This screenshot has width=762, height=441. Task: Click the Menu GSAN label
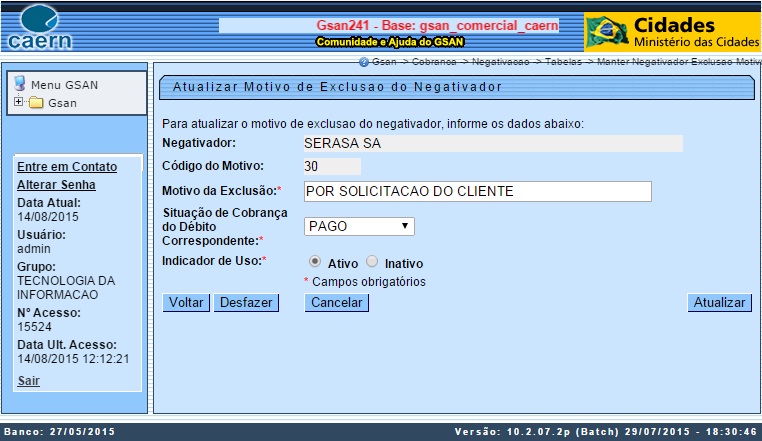coord(65,85)
